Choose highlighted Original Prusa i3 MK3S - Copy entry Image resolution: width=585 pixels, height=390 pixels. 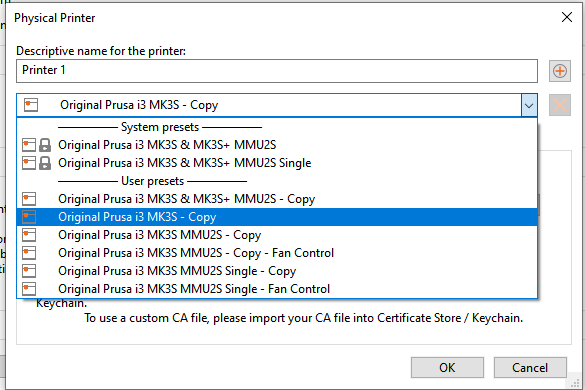point(277,217)
